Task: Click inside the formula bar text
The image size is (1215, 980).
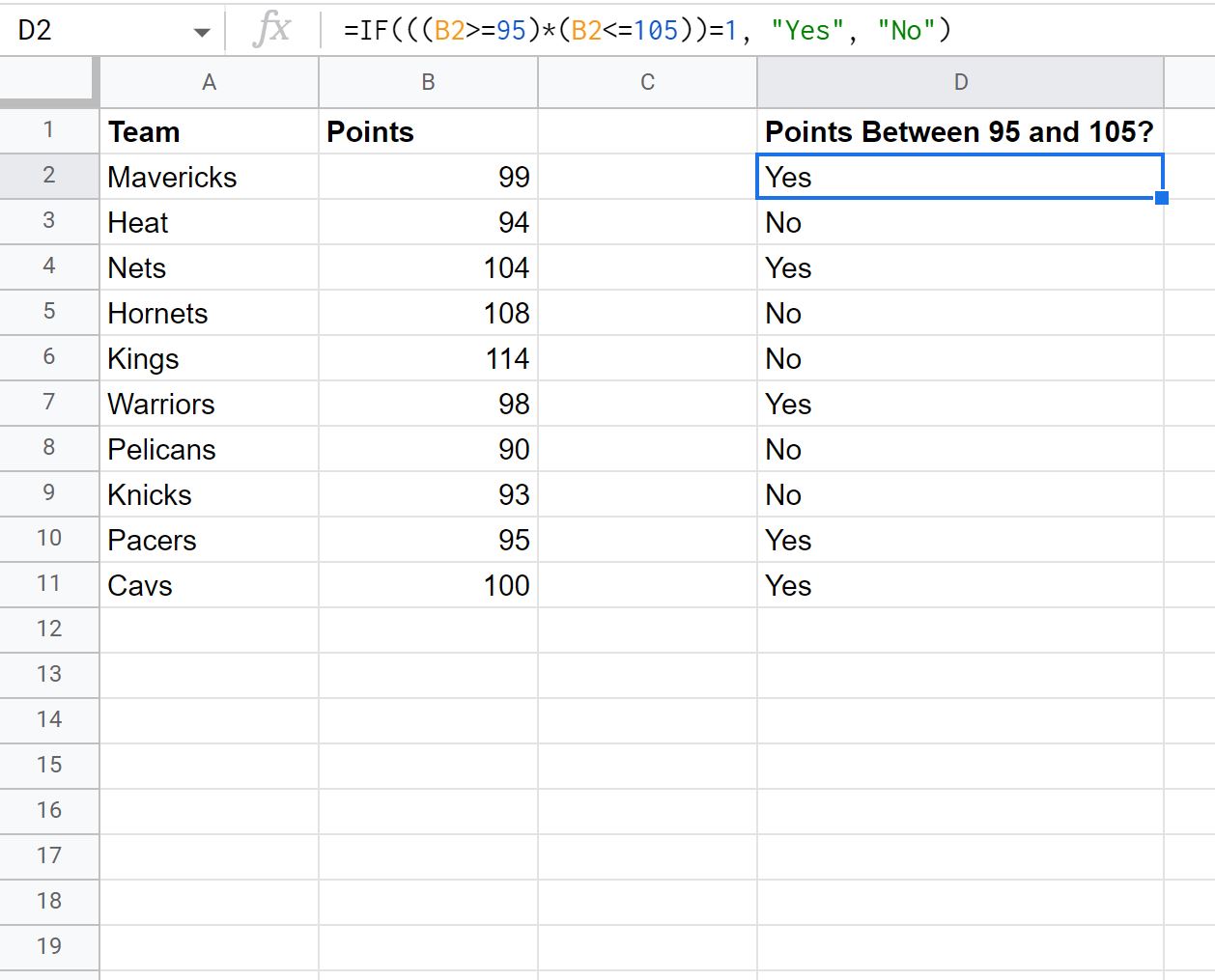Action: coord(647,30)
